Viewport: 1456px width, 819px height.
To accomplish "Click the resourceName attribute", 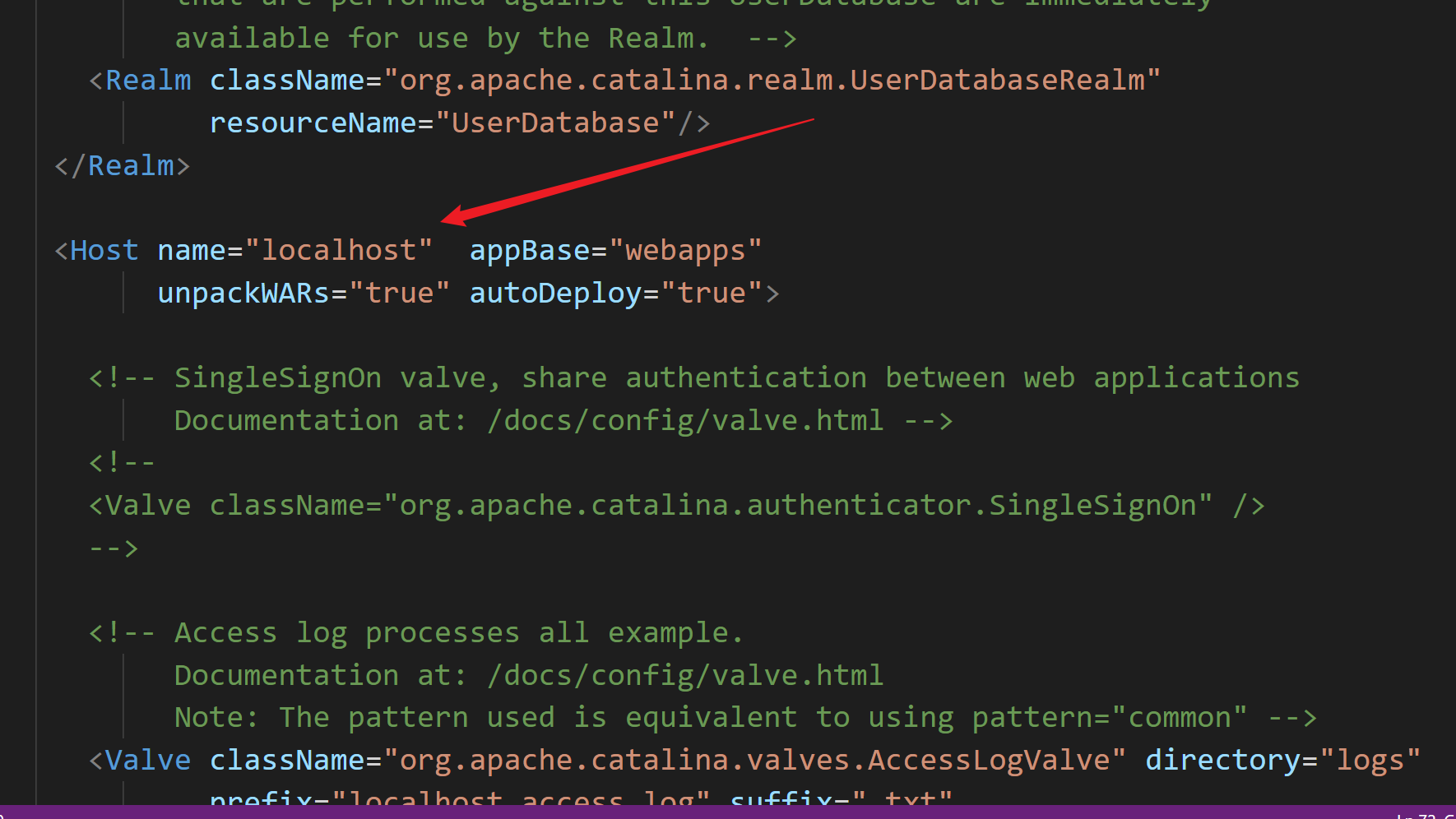I will (313, 123).
